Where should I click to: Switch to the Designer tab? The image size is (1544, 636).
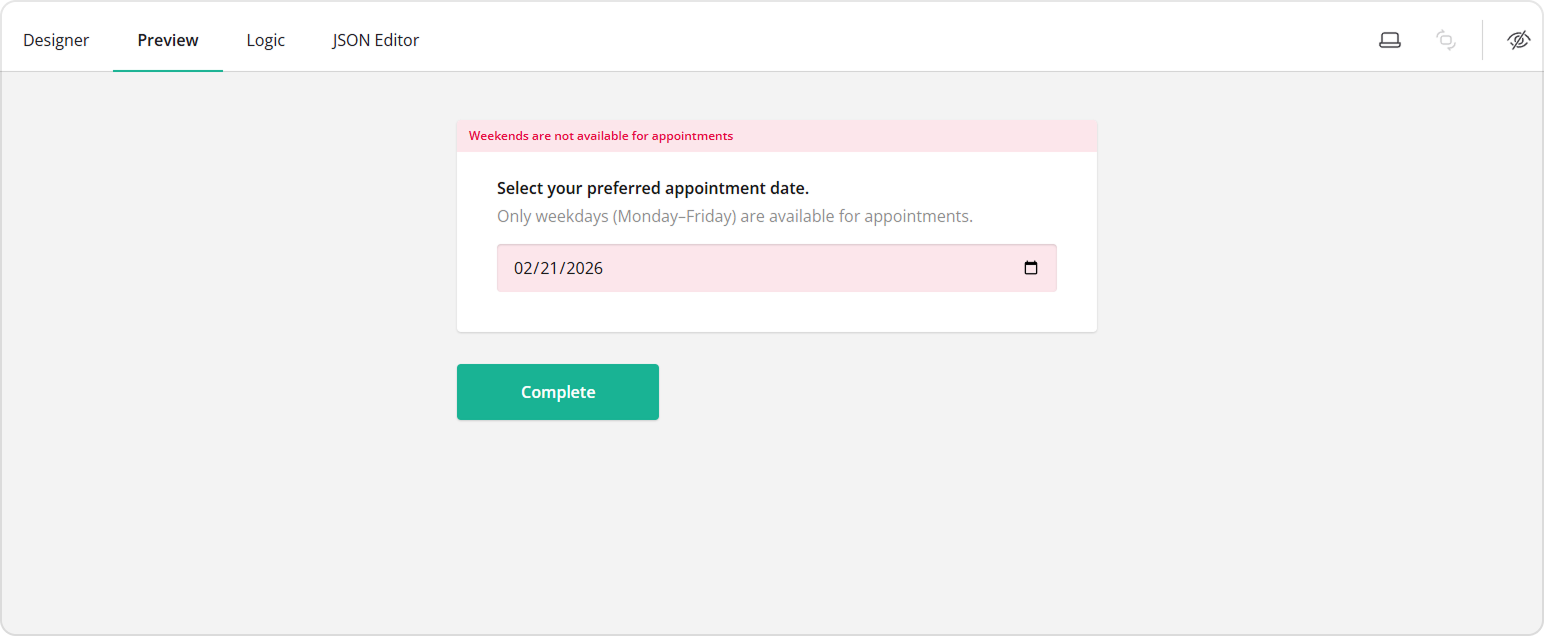click(x=56, y=40)
